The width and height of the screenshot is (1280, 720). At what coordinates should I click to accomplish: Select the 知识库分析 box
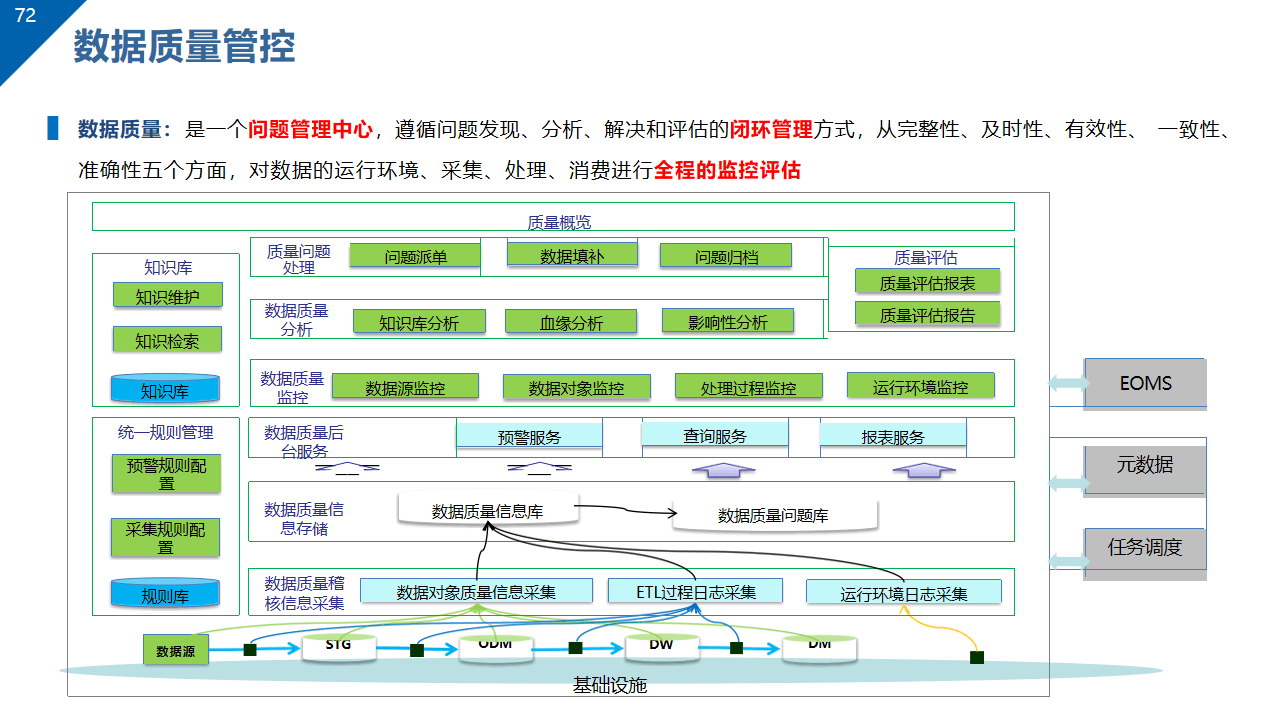[x=419, y=322]
